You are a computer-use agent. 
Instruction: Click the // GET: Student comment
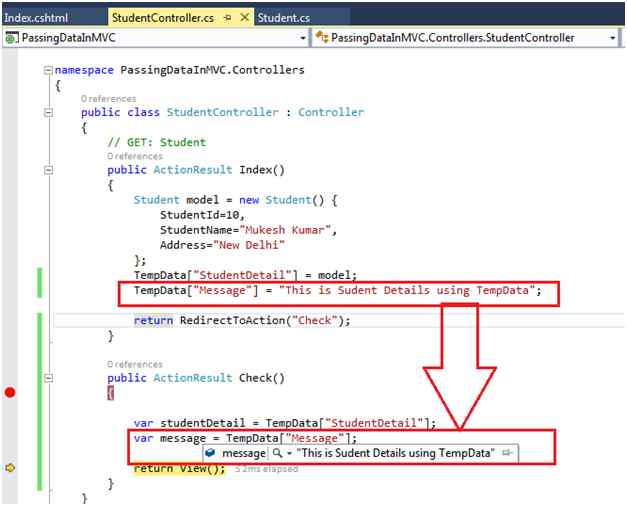coord(157,142)
